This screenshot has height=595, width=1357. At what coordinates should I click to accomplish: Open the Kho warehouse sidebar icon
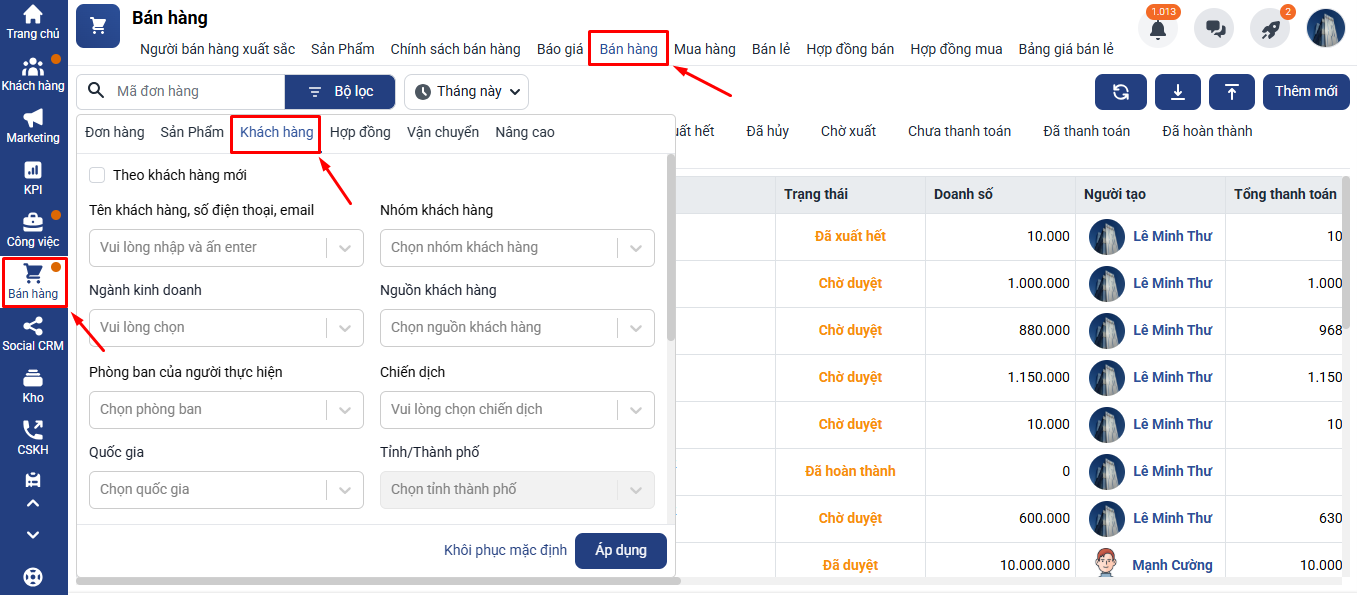[x=33, y=378]
